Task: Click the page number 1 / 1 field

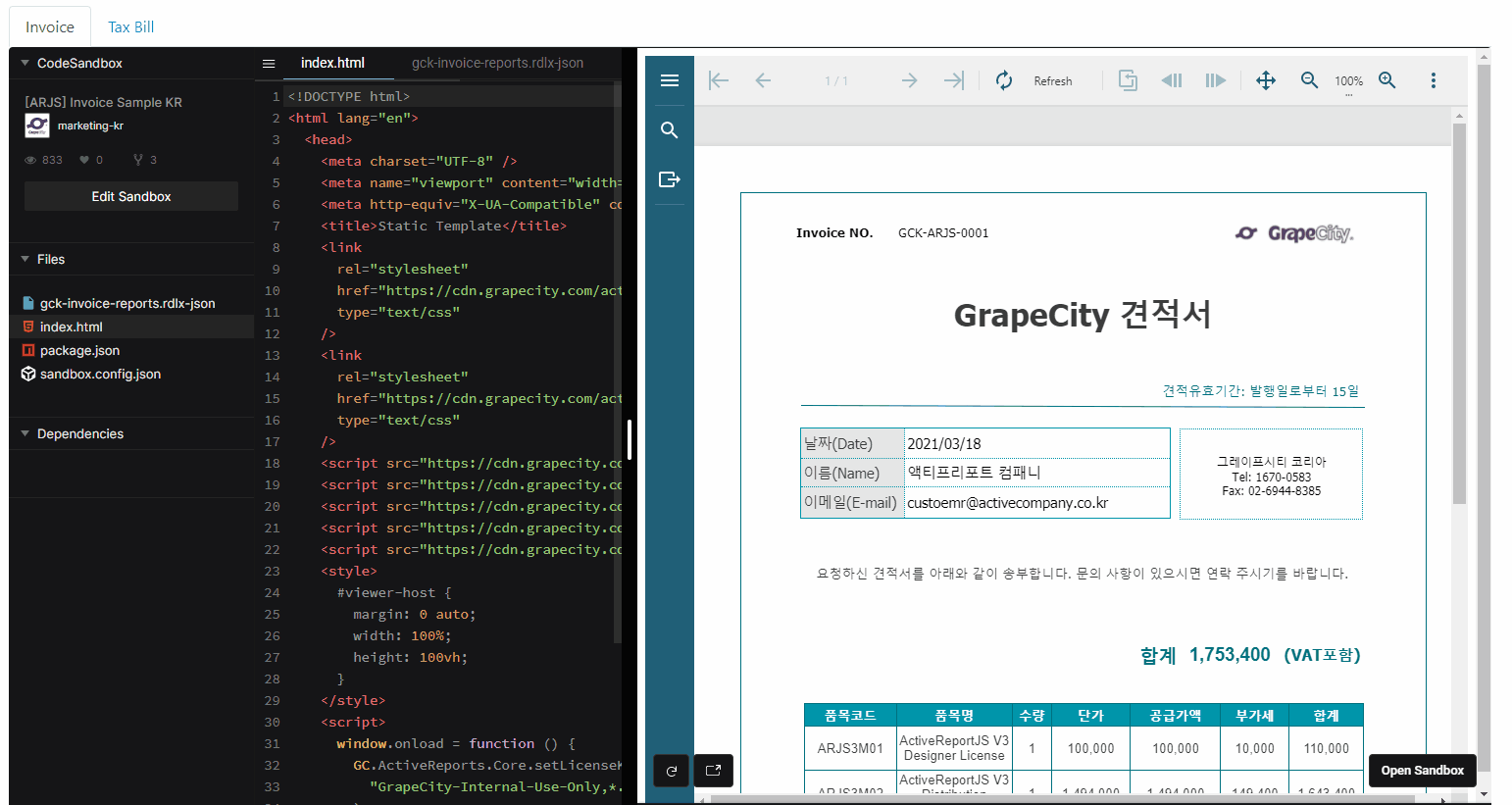Action: coord(836,81)
